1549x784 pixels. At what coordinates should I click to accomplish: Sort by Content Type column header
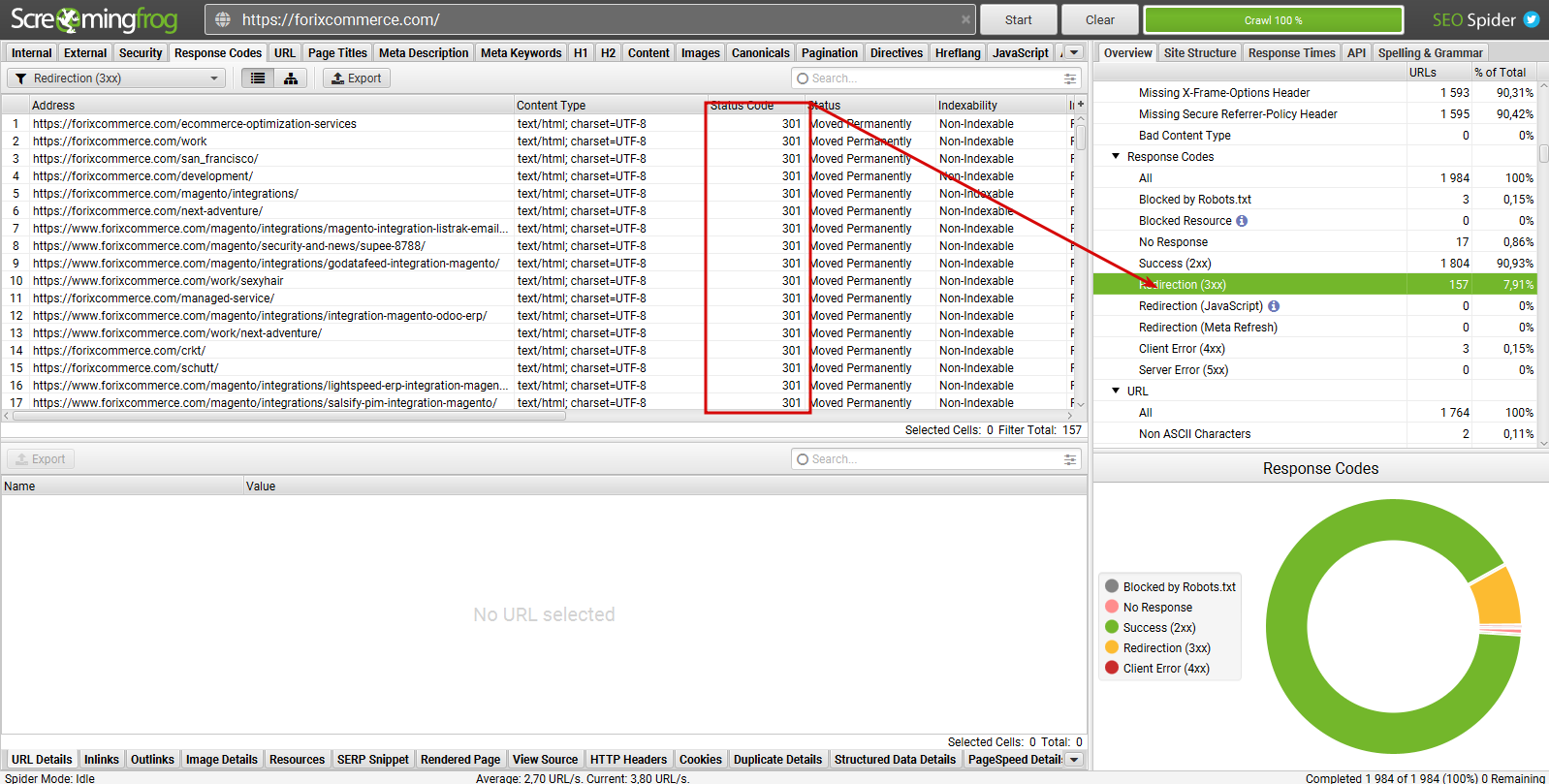[x=611, y=105]
